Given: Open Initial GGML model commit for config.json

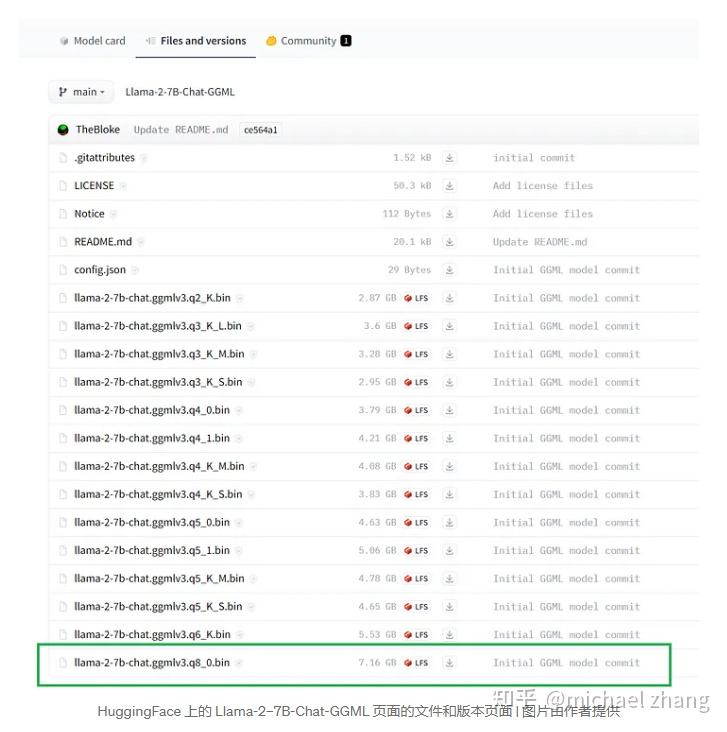Looking at the screenshot, I should [x=566, y=270].
